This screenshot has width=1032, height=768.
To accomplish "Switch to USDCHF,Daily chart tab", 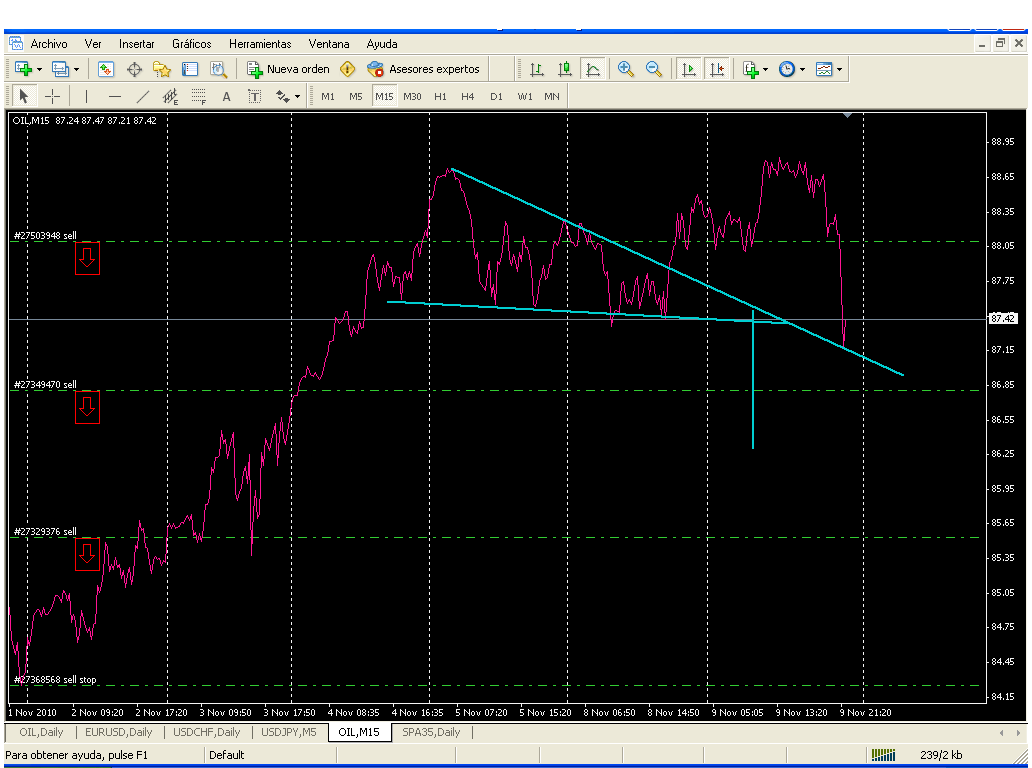I will 207,732.
